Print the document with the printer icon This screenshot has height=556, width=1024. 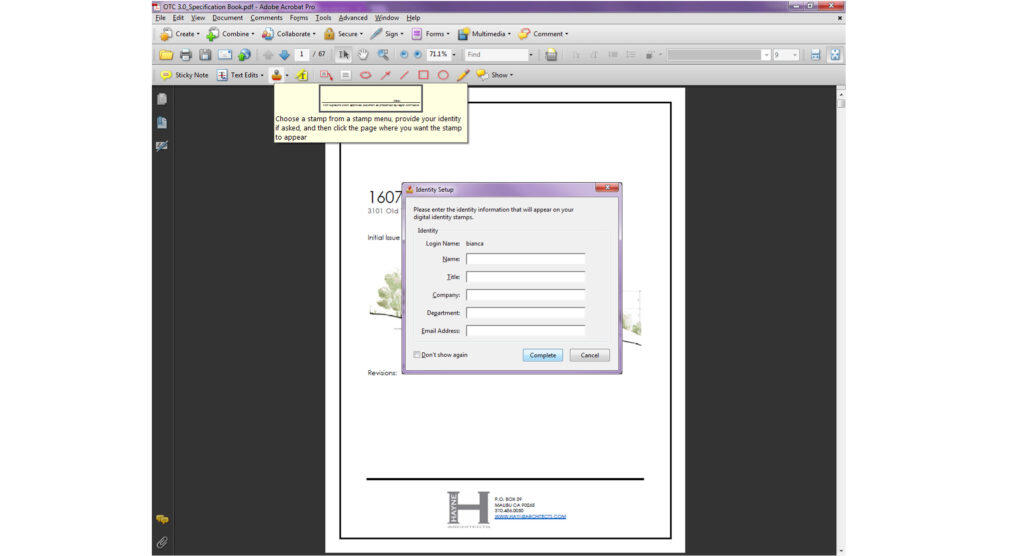[x=185, y=55]
